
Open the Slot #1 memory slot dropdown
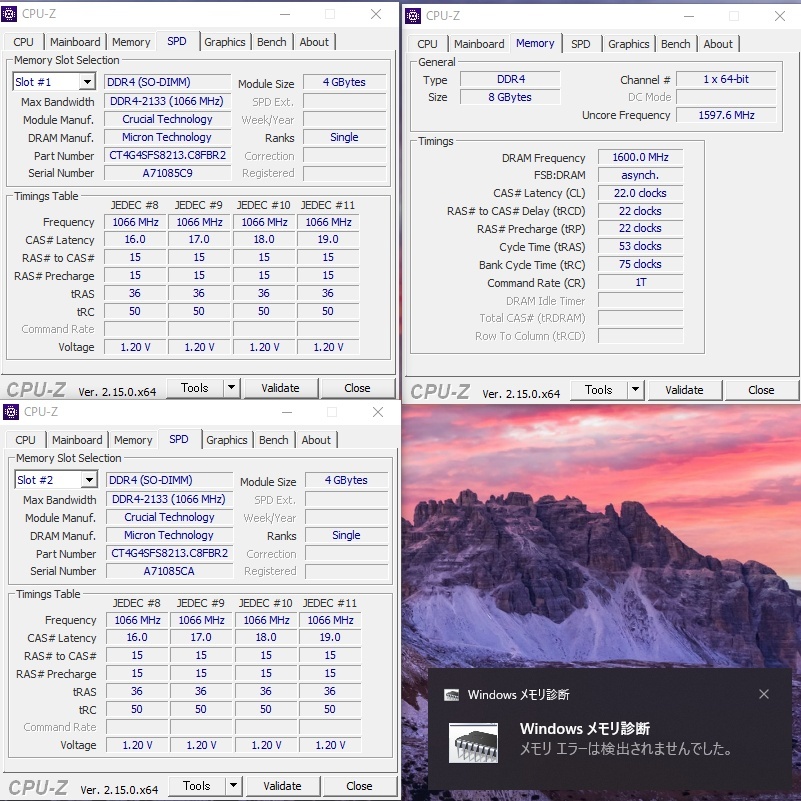pyautogui.click(x=87, y=82)
